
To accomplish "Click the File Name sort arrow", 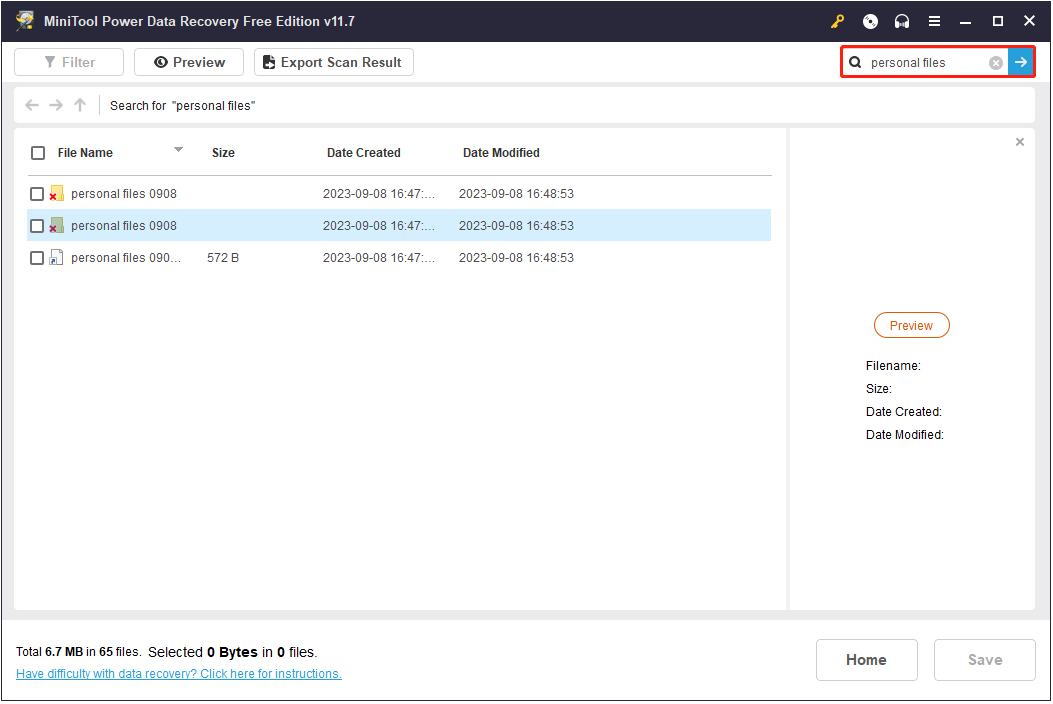I will [178, 150].
